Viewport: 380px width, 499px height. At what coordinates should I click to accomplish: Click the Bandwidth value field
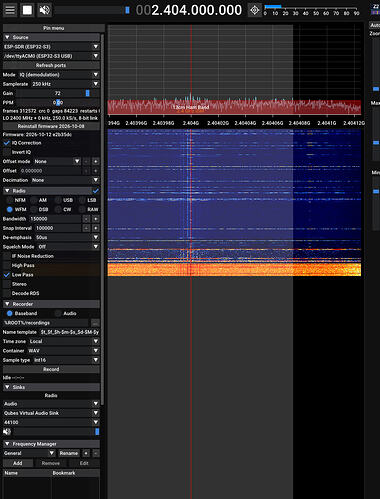55,219
